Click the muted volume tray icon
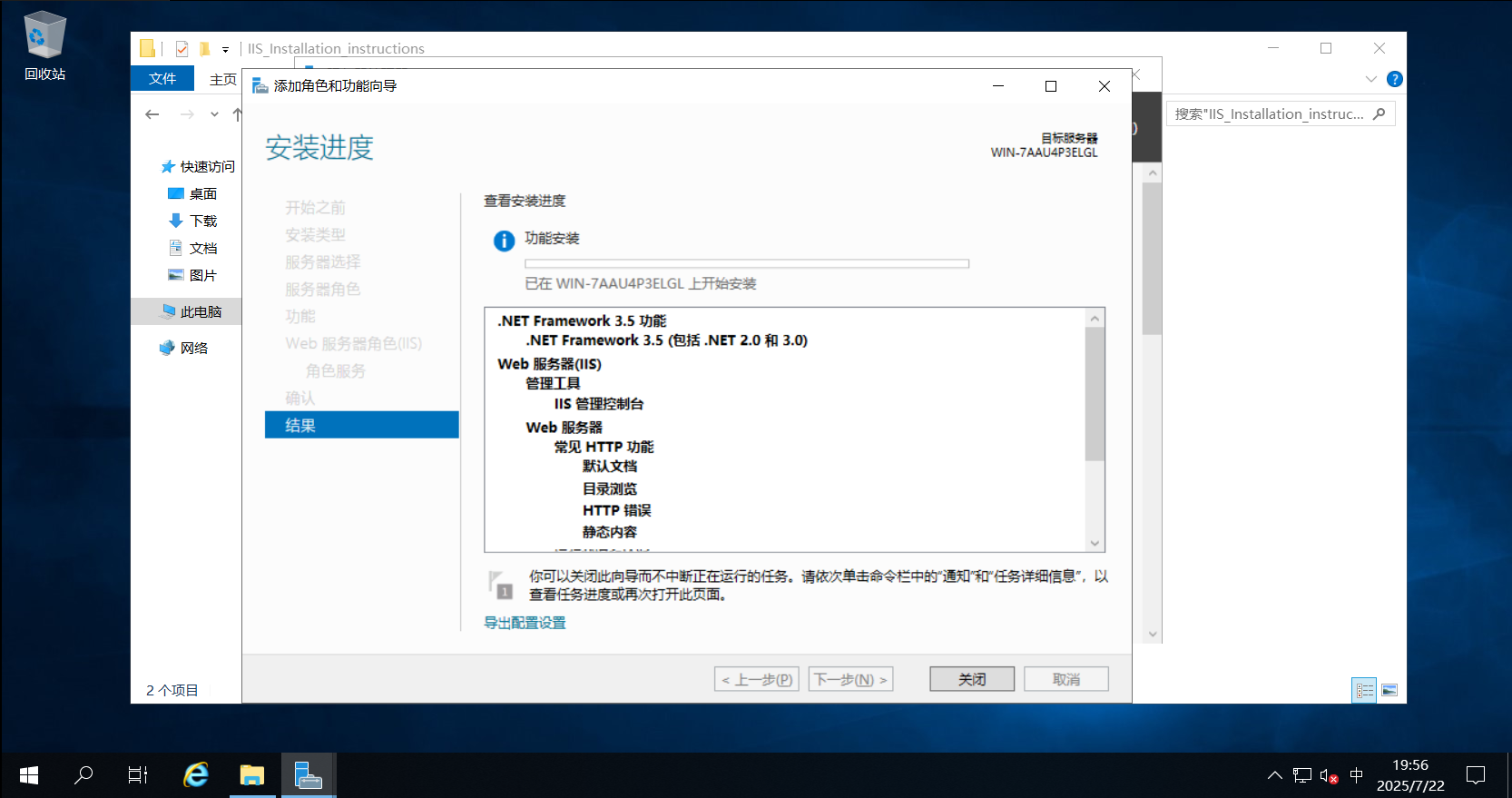Viewport: 1512px width, 798px height. [x=1330, y=775]
